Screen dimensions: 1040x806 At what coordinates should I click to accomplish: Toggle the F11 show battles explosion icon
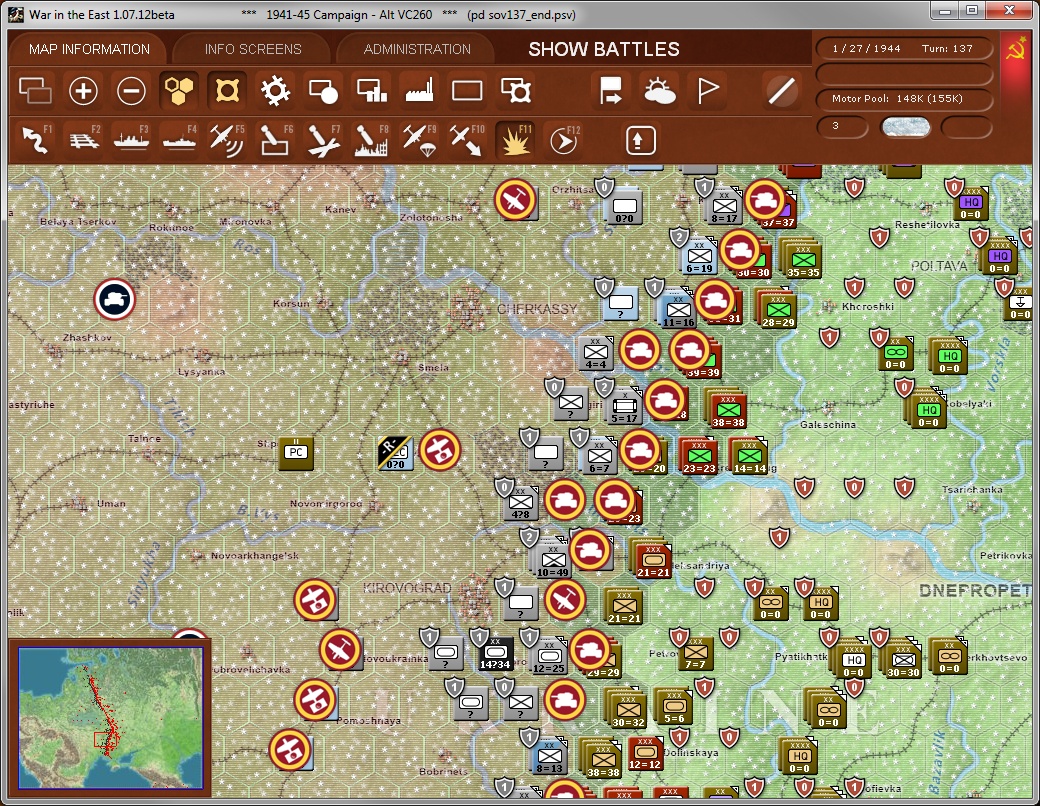(x=515, y=140)
